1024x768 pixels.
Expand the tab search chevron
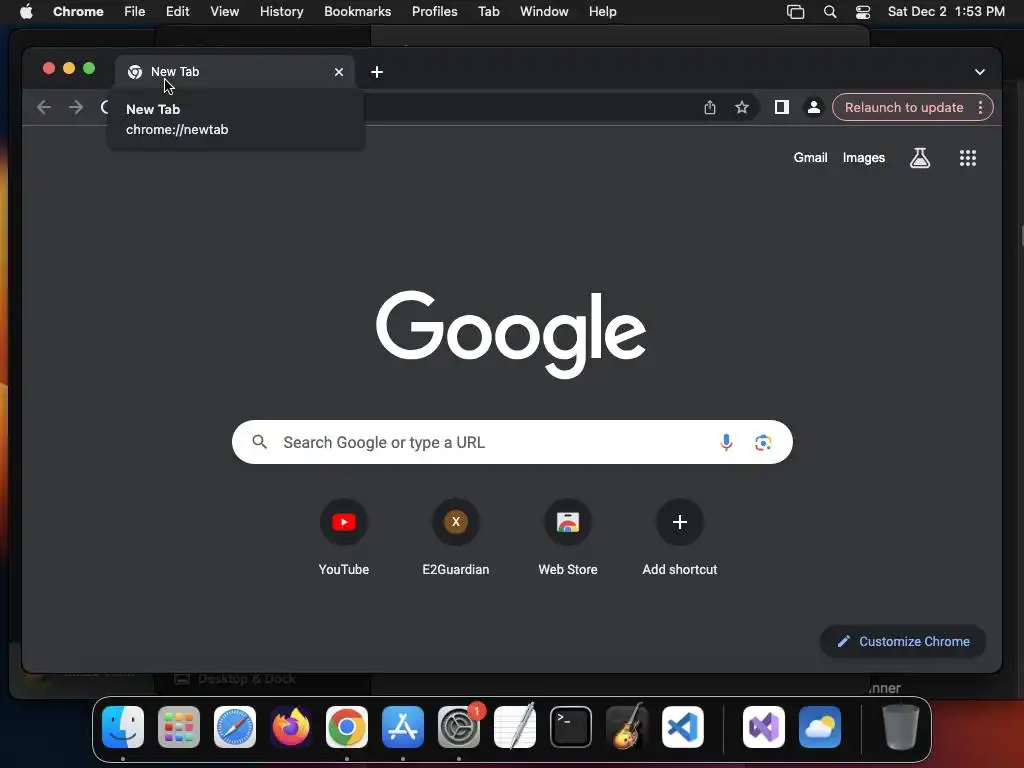click(980, 72)
